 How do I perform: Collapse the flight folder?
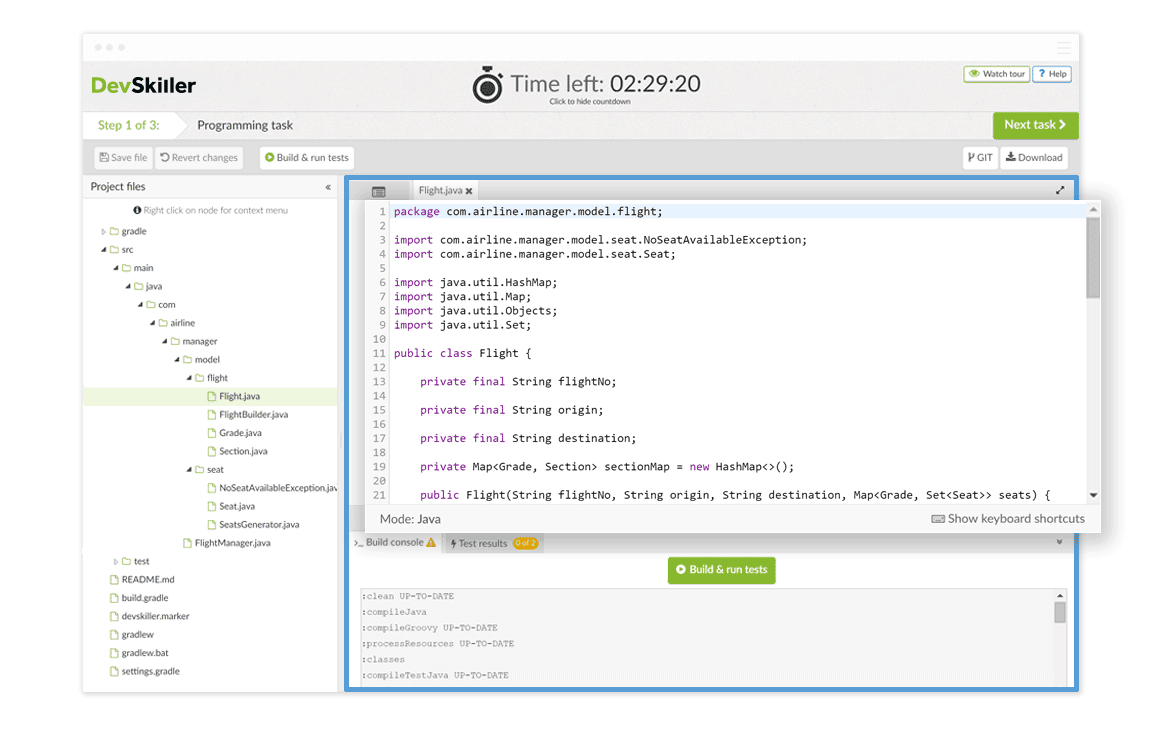pos(189,378)
